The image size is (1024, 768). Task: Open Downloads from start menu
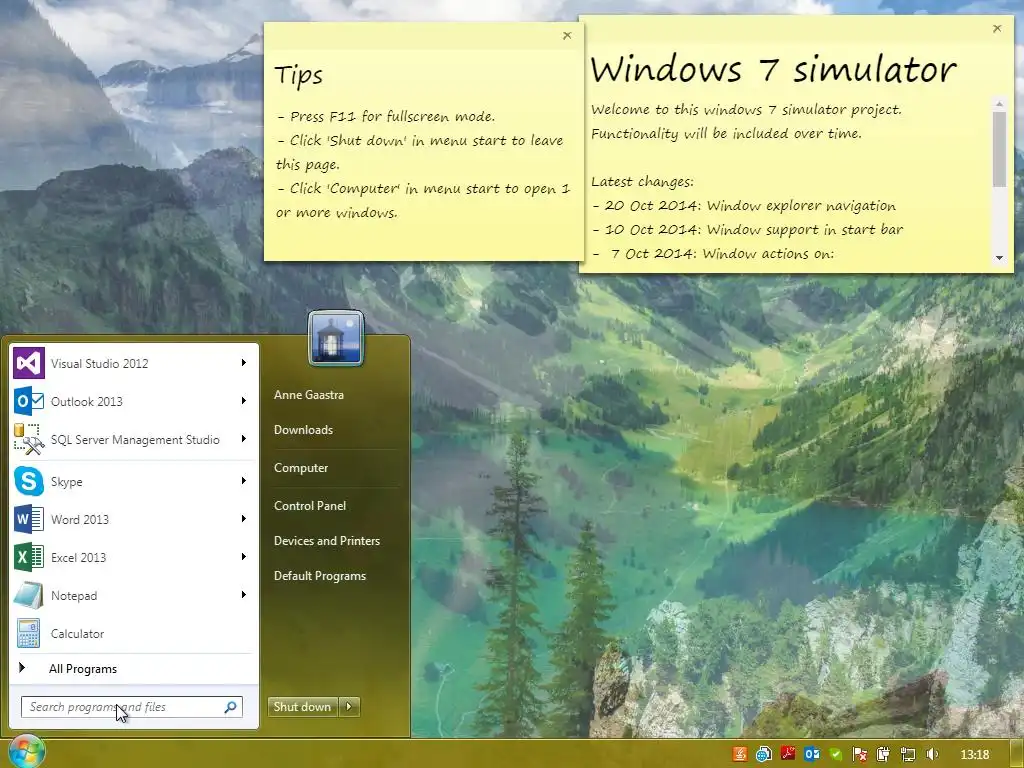[x=303, y=430]
